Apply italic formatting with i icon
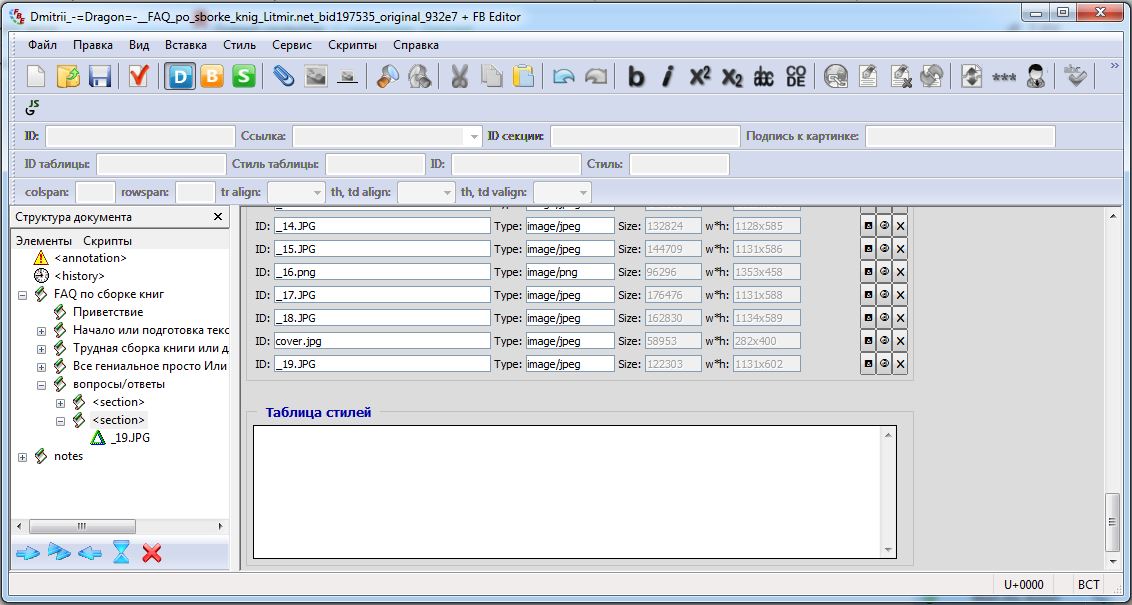The width and height of the screenshot is (1132, 605). point(668,76)
